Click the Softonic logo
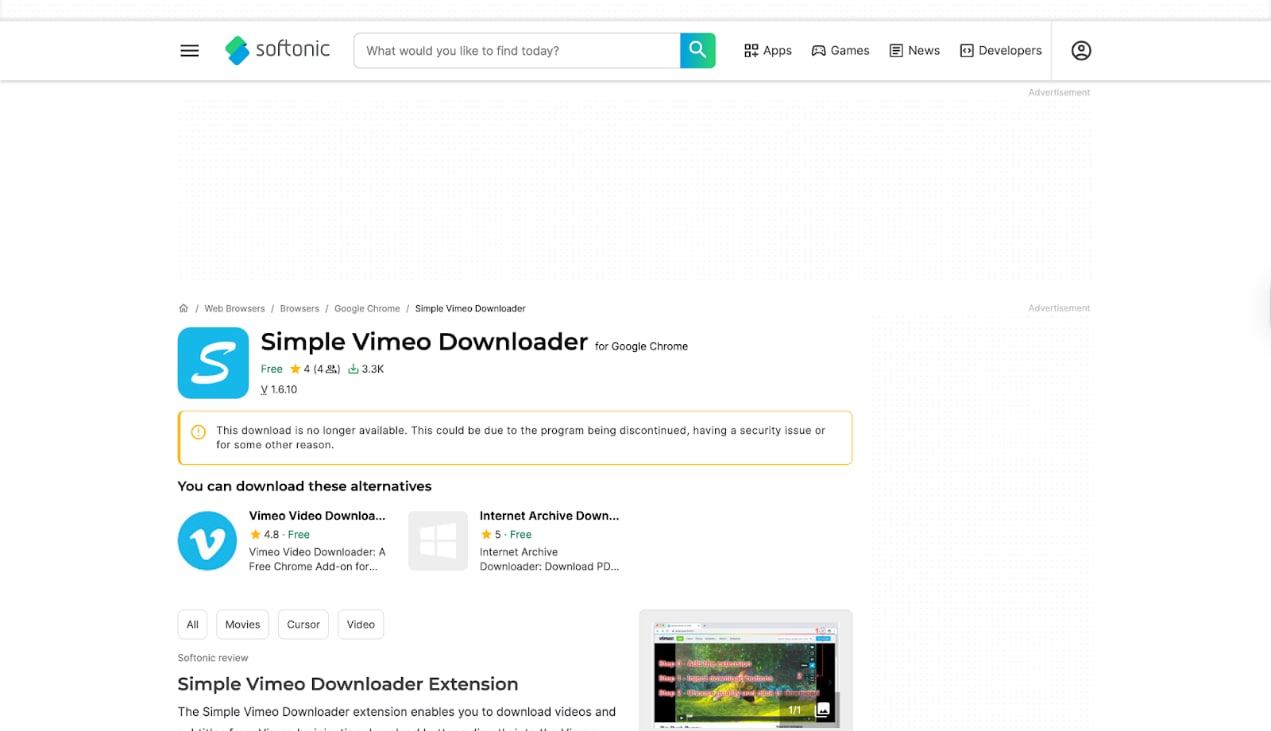Screen dimensions: 1271x731 277,50
